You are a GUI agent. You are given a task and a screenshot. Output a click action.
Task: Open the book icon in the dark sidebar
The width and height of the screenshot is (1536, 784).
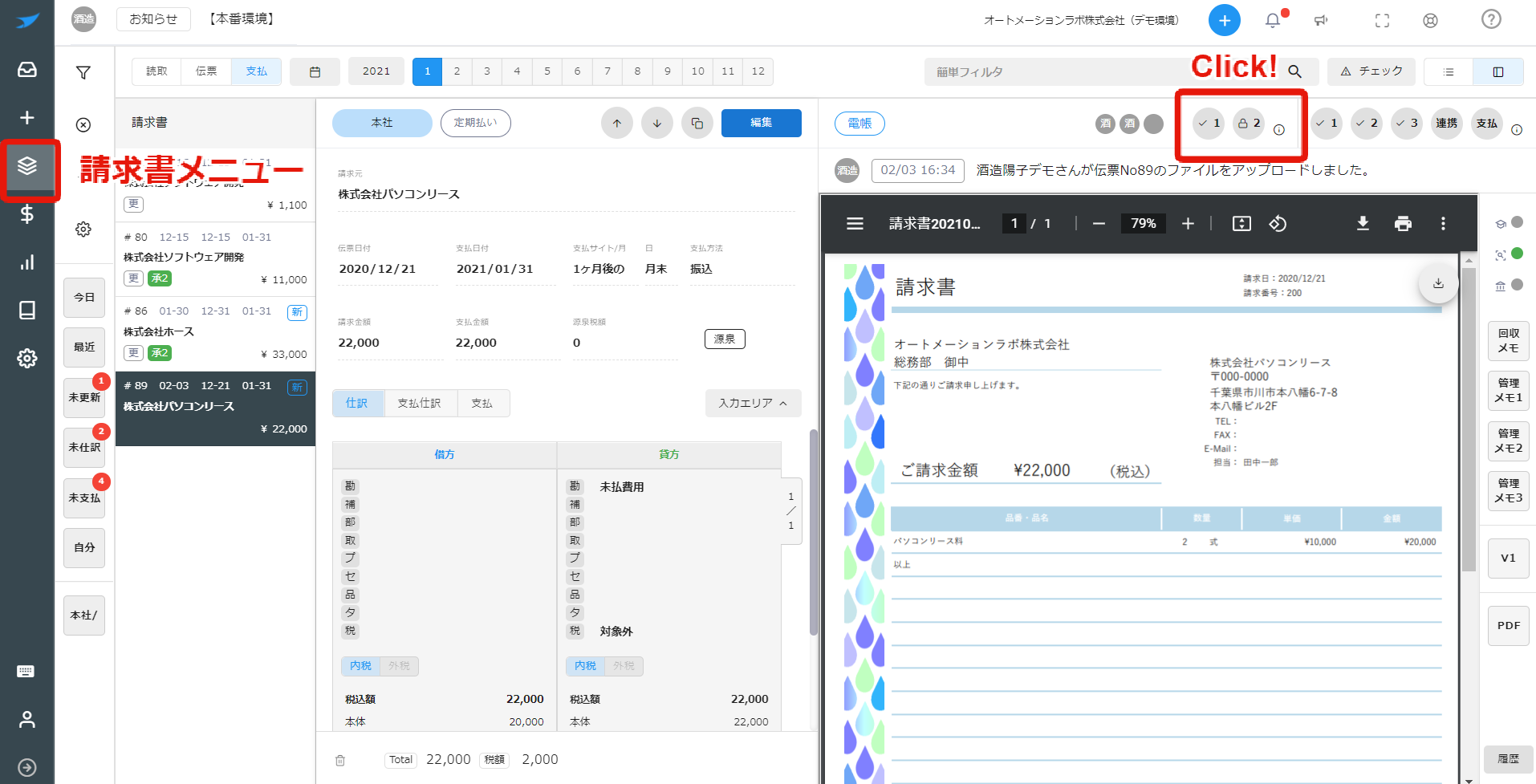[26, 311]
